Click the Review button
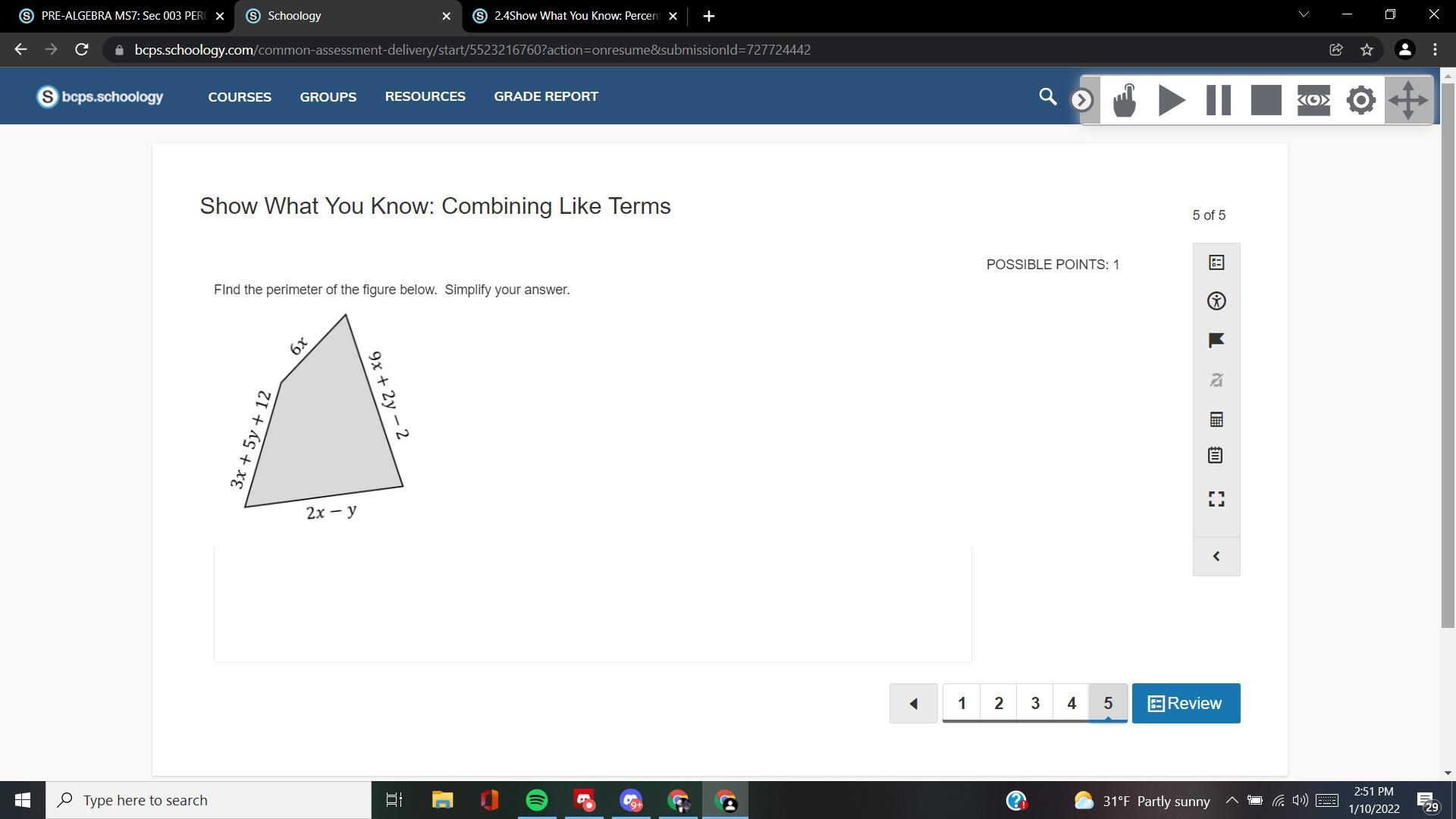This screenshot has width=1456, height=819. tap(1185, 704)
